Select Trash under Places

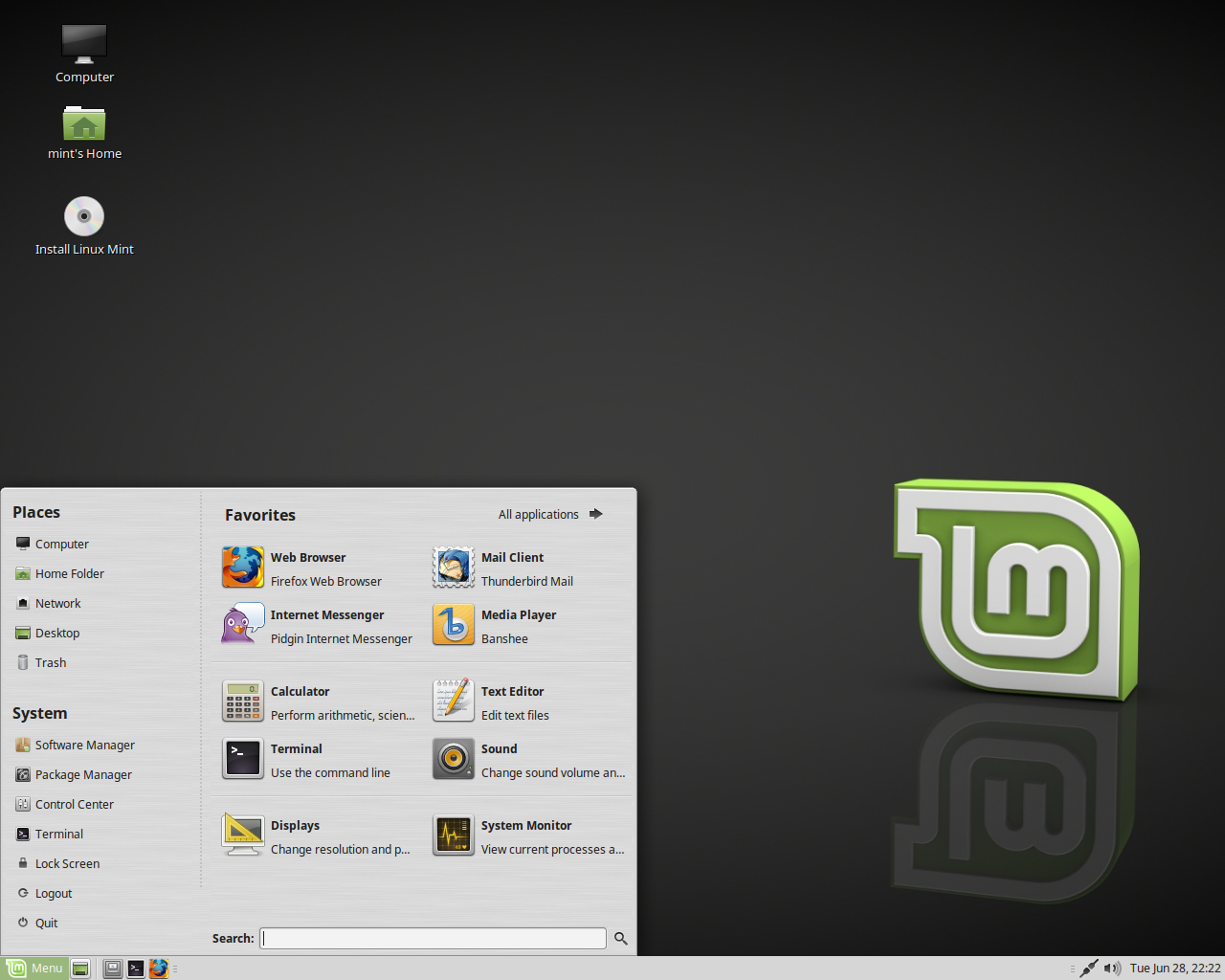click(x=50, y=661)
